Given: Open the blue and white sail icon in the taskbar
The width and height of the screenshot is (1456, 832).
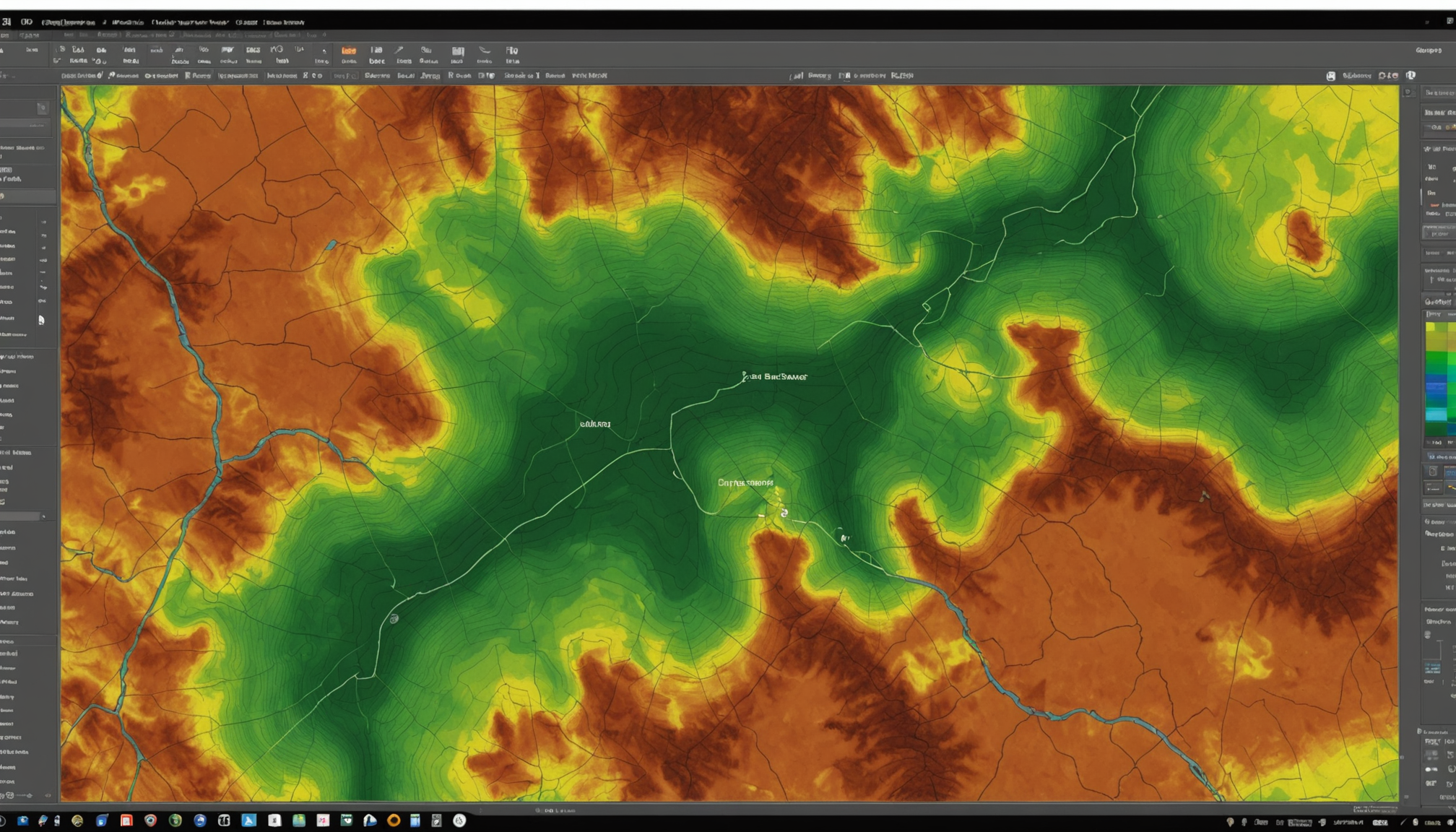Looking at the screenshot, I should (370, 820).
